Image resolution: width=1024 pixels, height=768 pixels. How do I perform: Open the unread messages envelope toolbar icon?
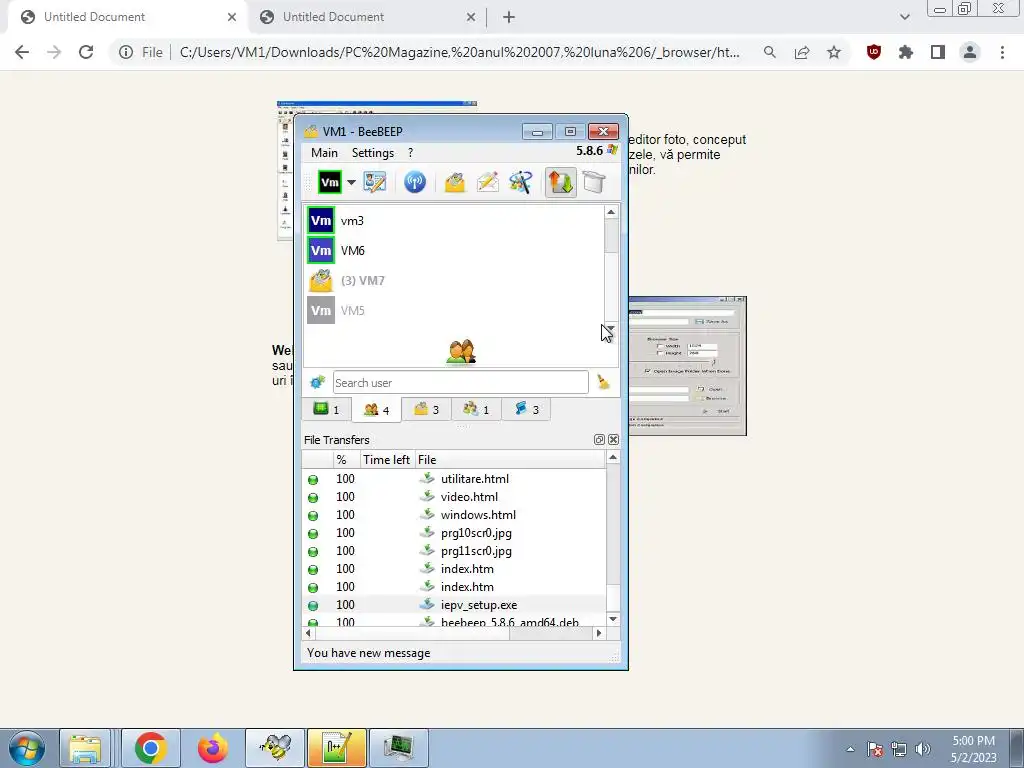pos(455,182)
